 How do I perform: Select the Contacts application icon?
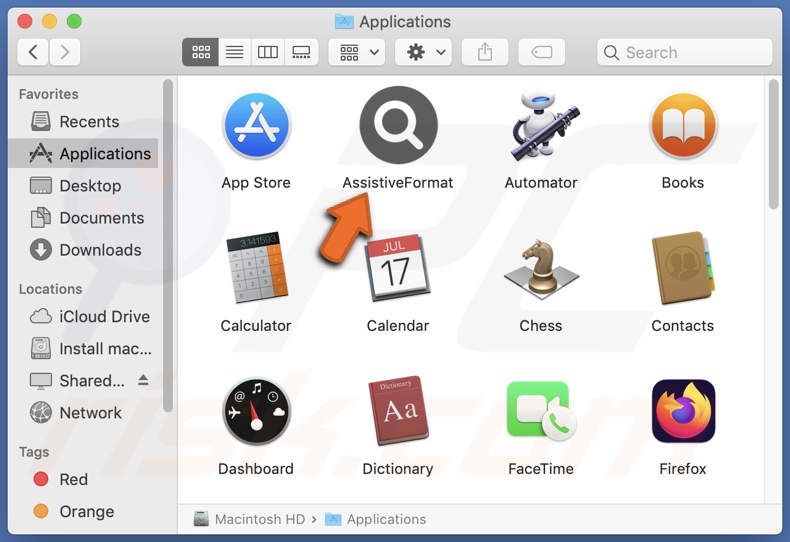[x=683, y=267]
